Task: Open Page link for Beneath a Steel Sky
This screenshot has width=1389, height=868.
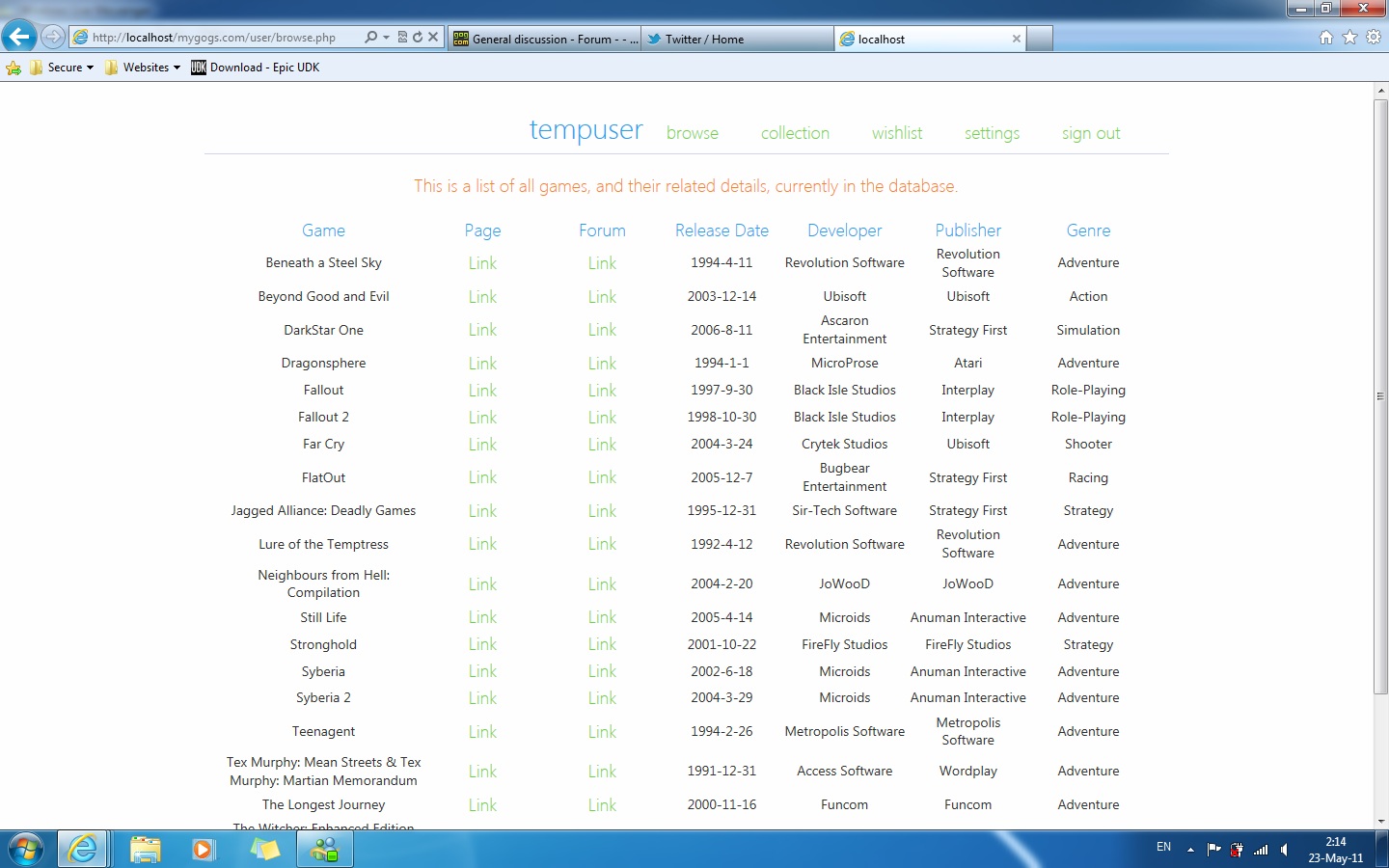Action: [482, 263]
